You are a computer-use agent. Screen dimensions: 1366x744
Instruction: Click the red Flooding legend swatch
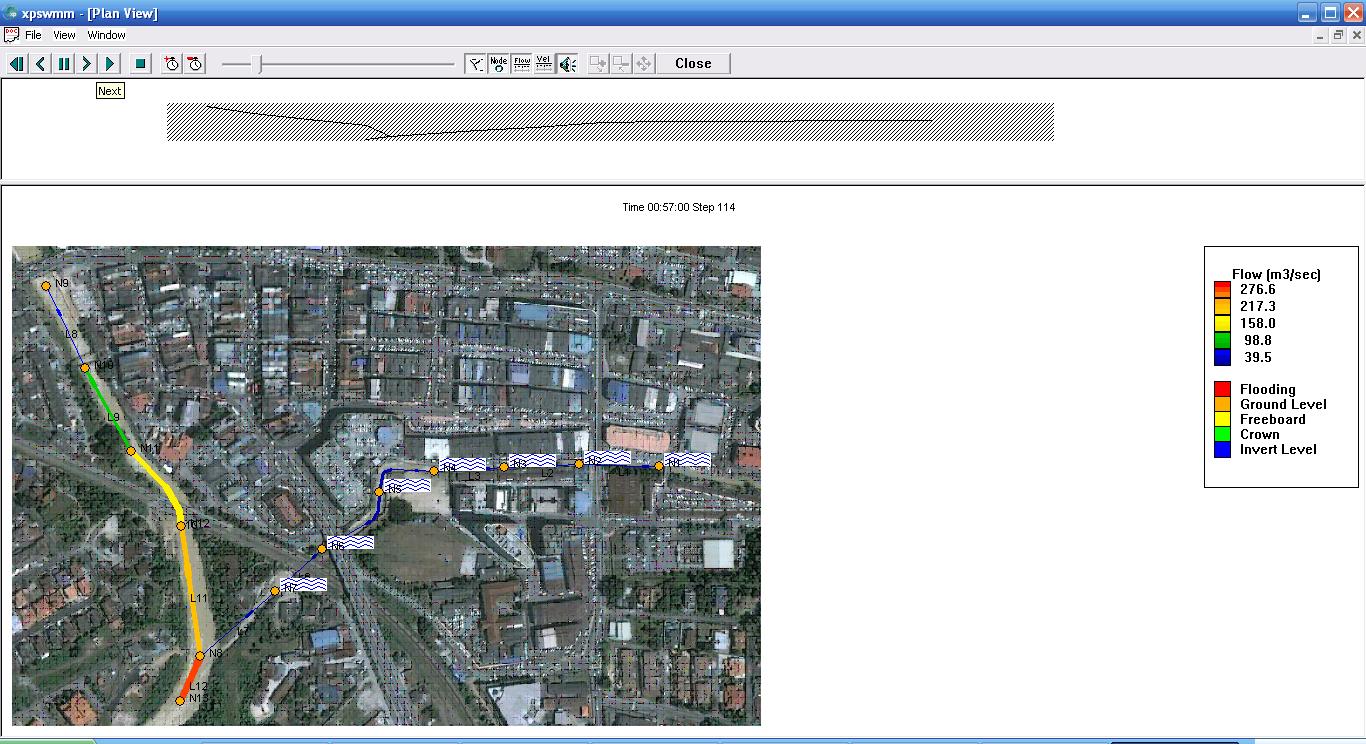1222,389
